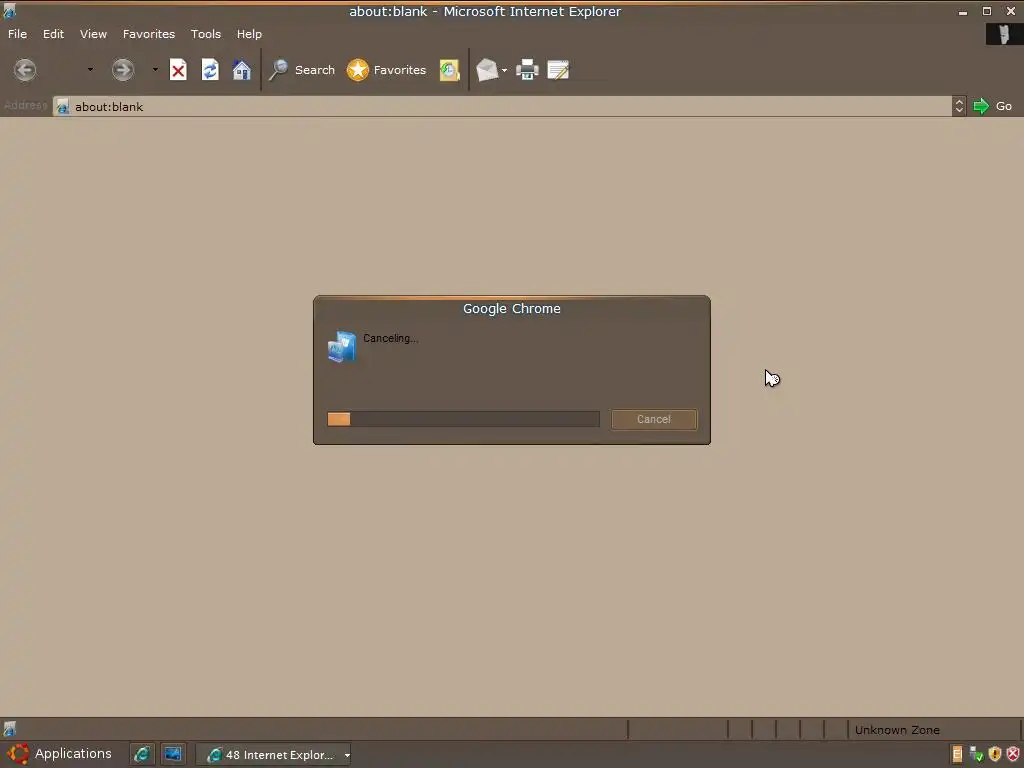Launch Internet Explorer quick-launch icon
The width and height of the screenshot is (1024, 768).
click(x=141, y=754)
